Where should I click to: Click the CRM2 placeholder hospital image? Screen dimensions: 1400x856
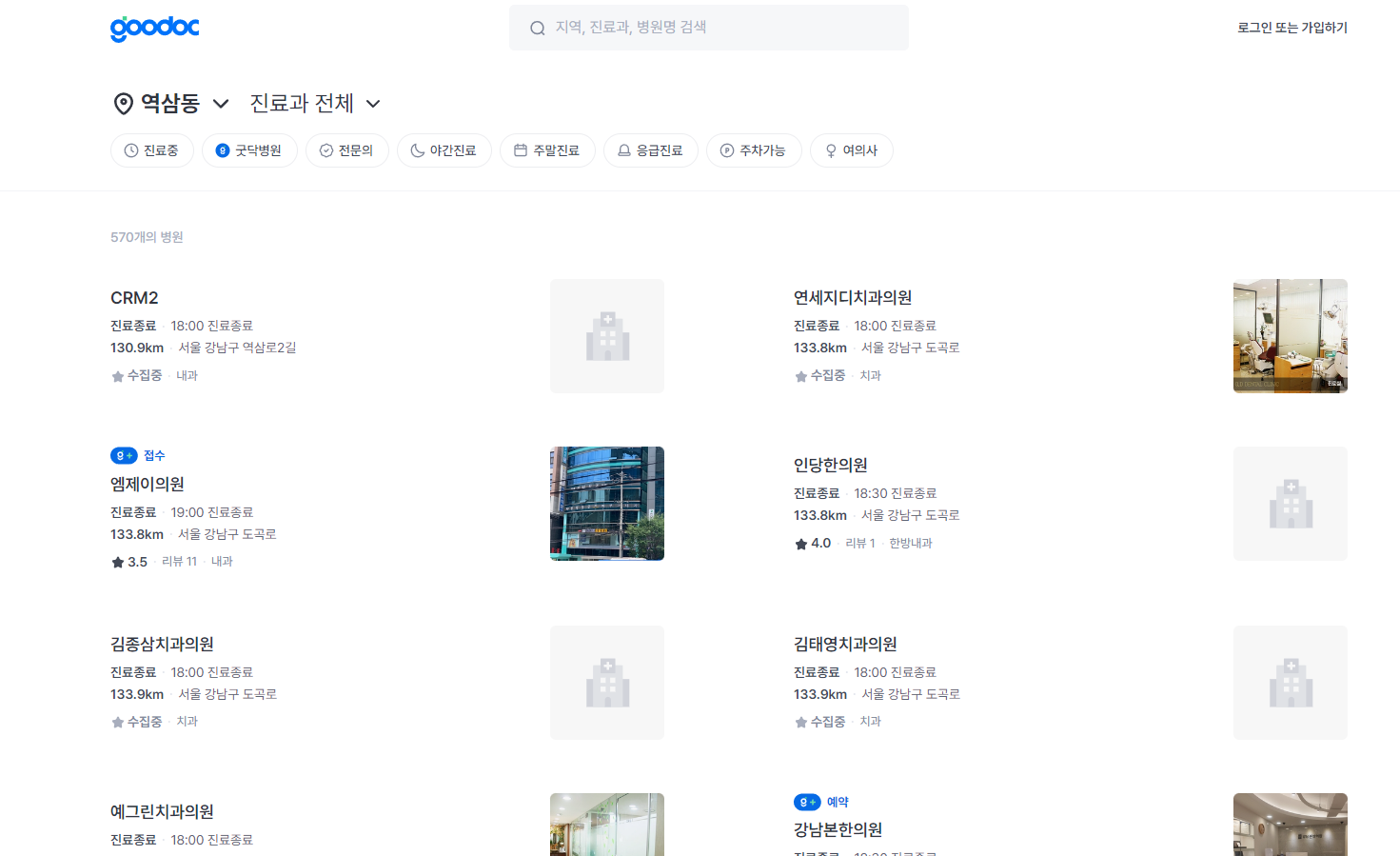(x=607, y=336)
